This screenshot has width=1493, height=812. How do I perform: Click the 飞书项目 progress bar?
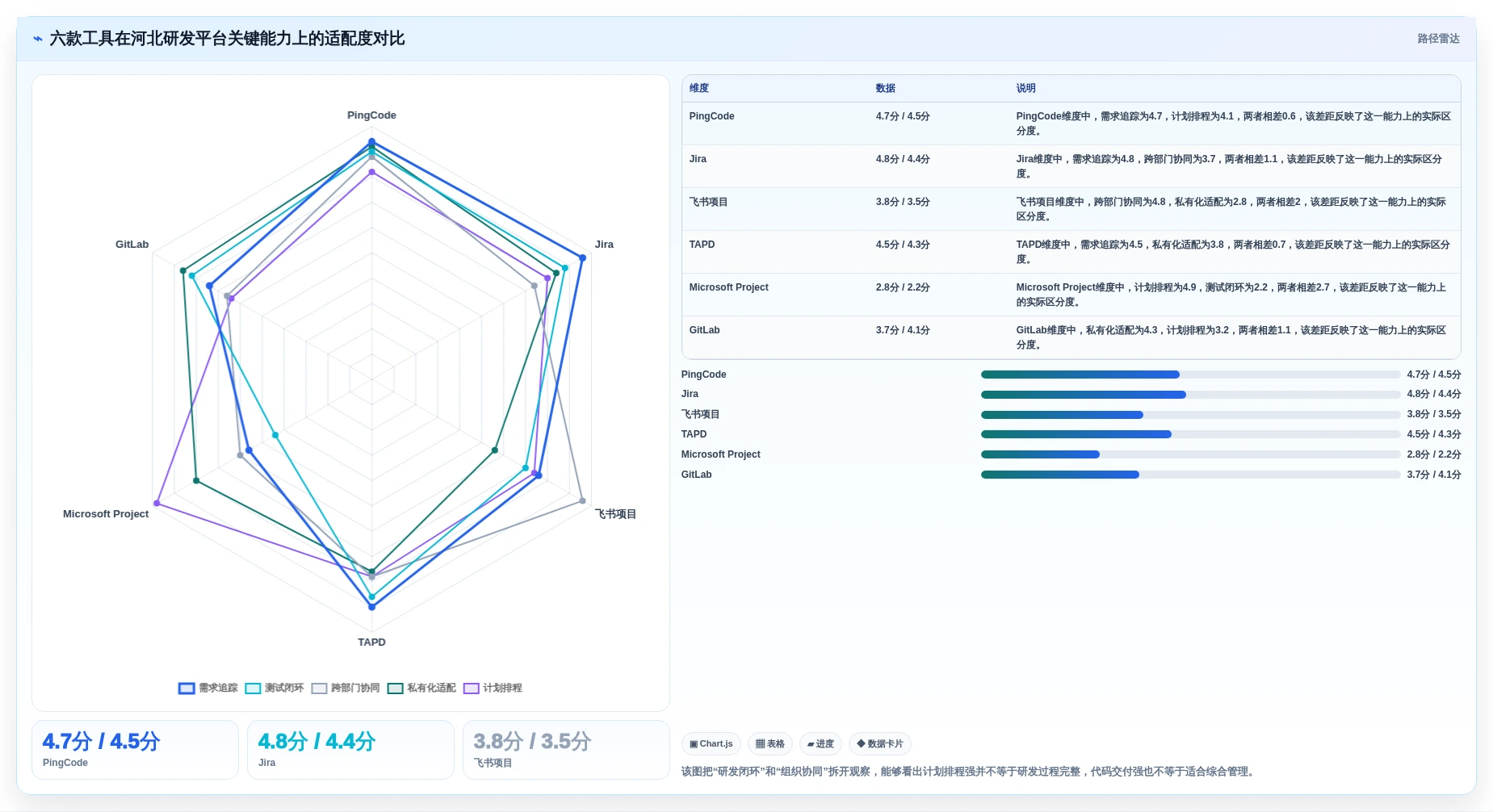coord(1190,415)
